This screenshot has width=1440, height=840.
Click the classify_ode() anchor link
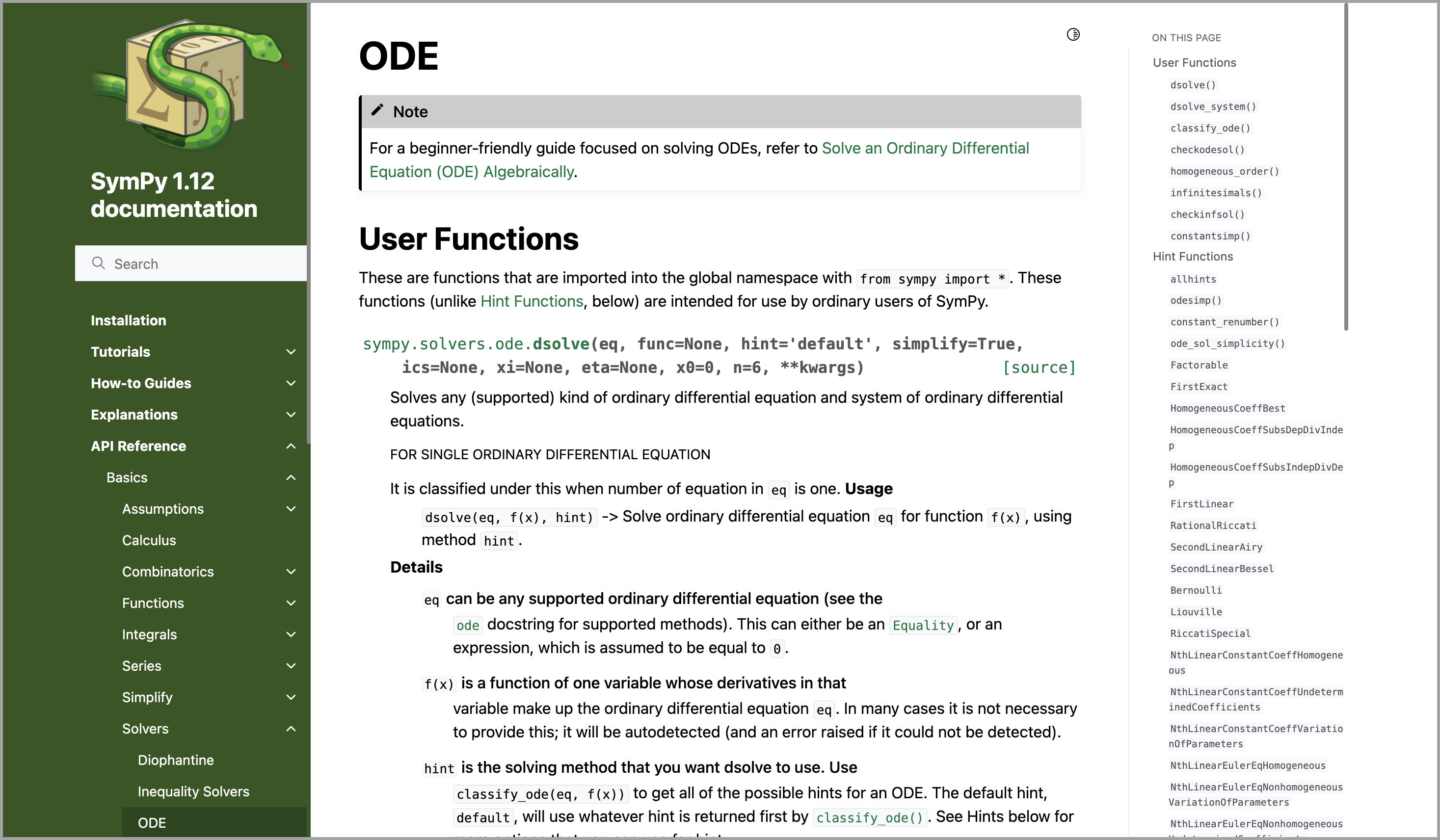coord(1210,127)
